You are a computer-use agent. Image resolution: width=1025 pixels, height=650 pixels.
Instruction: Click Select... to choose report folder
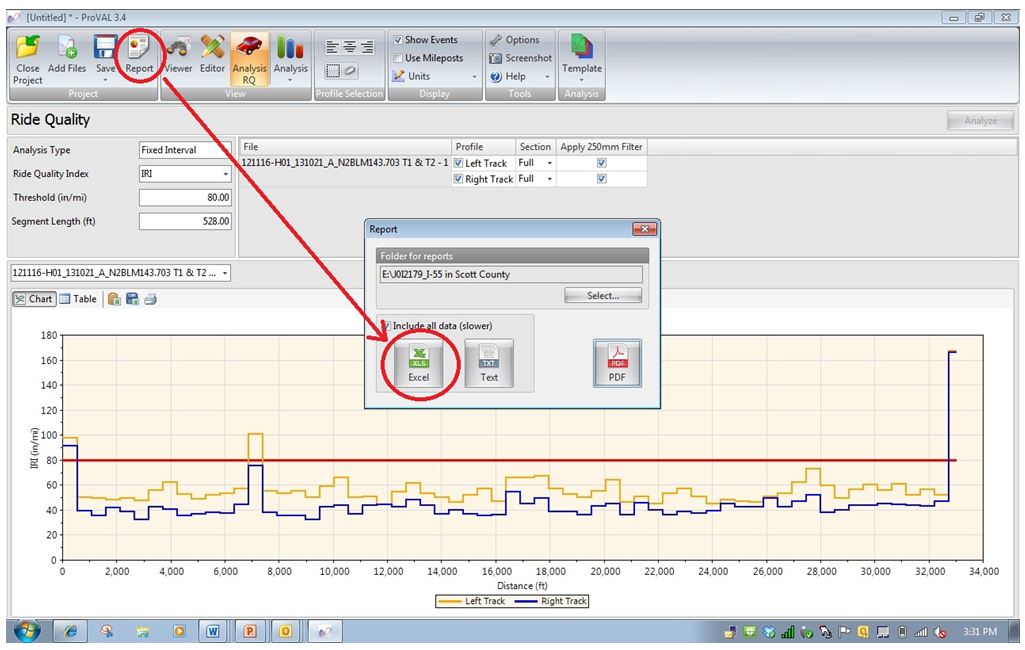coord(603,296)
